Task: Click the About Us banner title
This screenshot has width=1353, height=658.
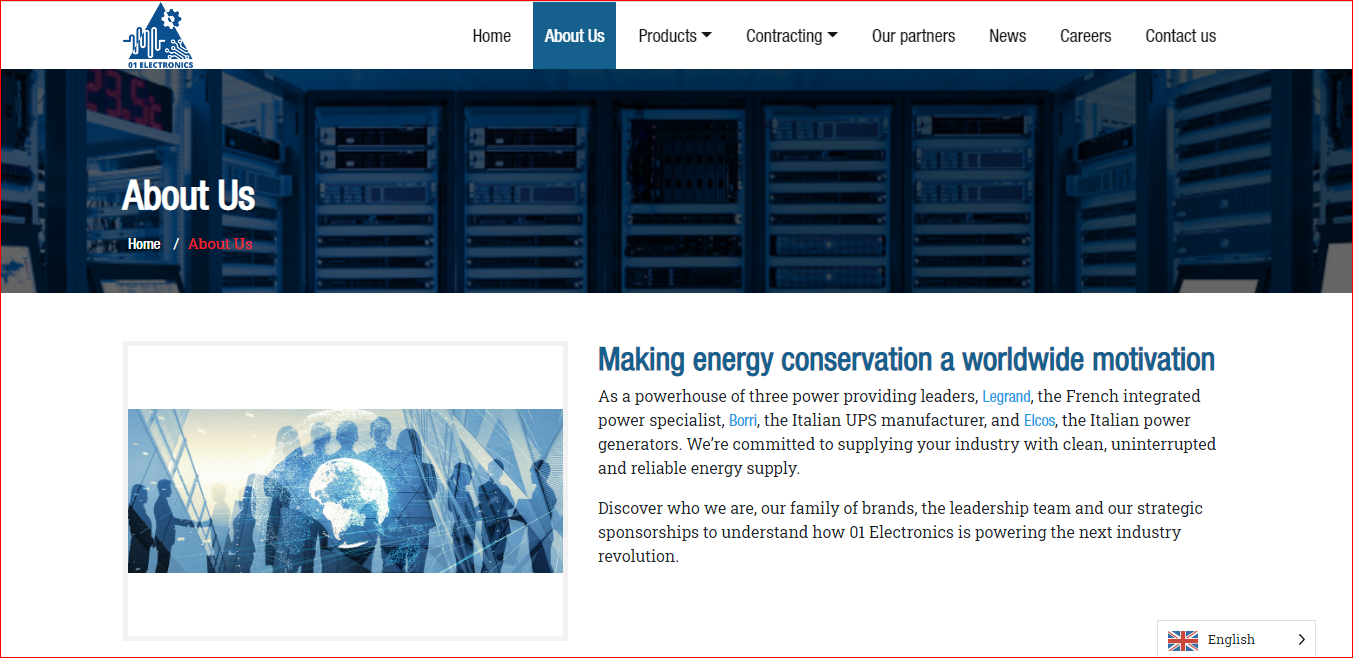Action: tap(189, 196)
